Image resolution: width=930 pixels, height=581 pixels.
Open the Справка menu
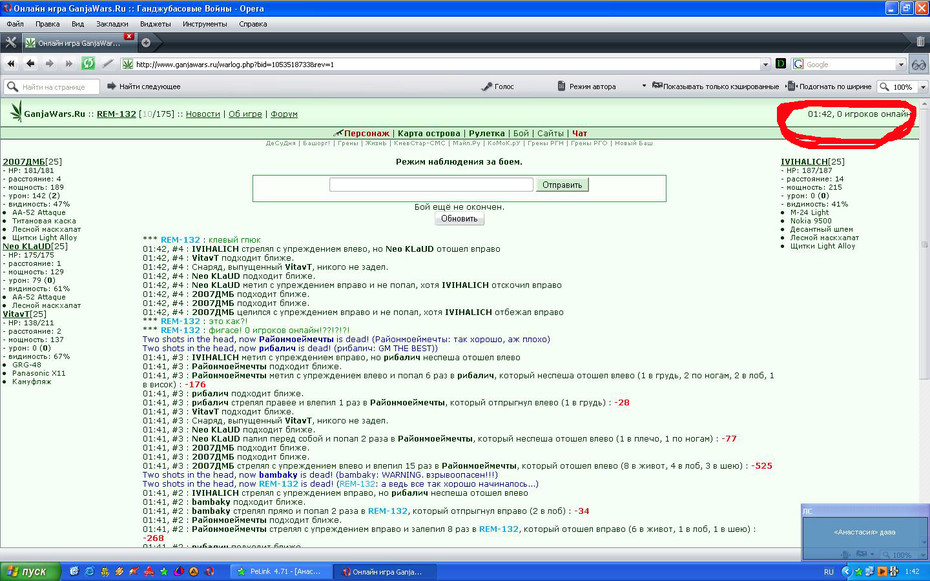coord(253,24)
